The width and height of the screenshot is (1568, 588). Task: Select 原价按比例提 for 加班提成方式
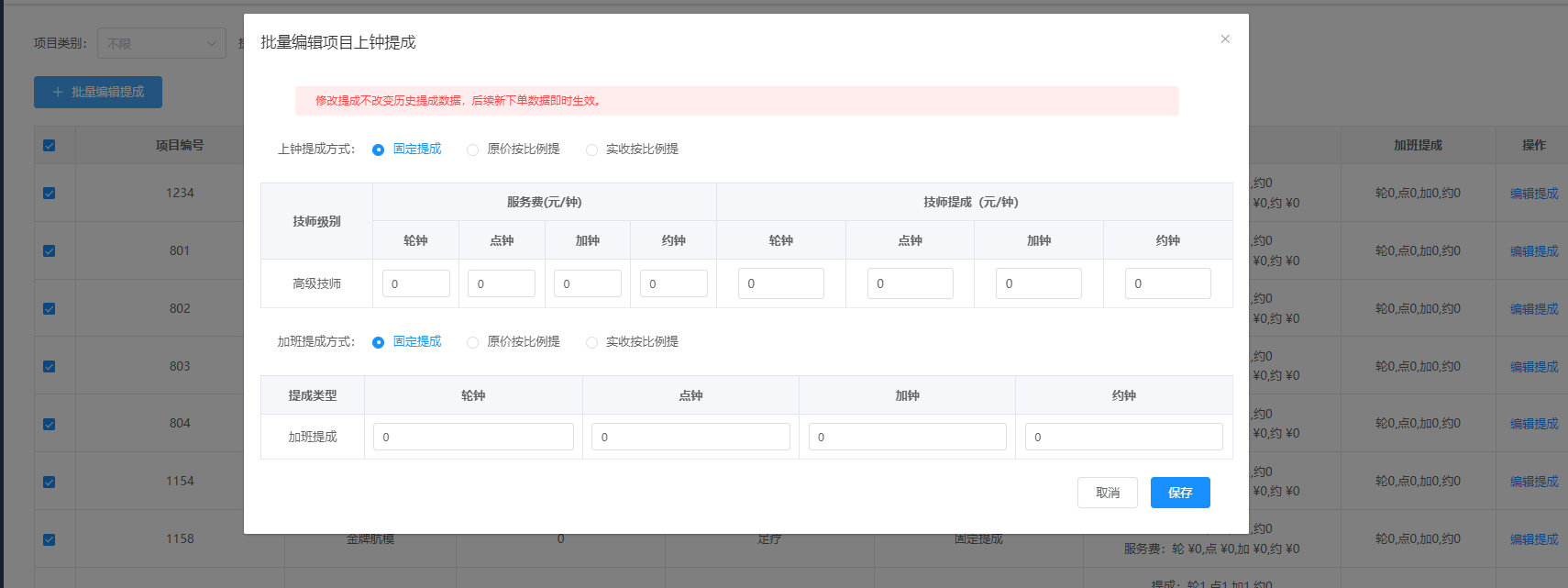coord(513,341)
